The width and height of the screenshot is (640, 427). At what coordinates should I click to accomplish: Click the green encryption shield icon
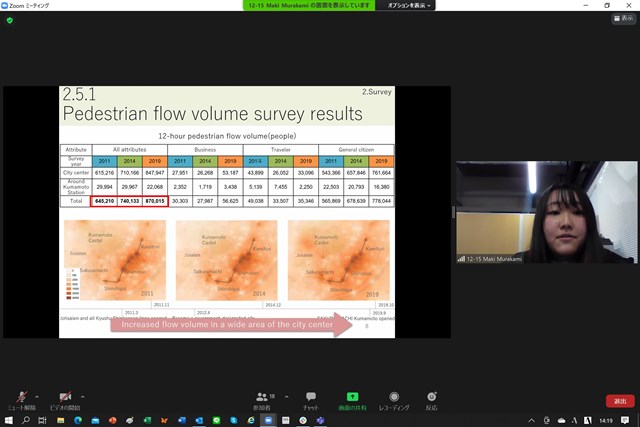[x=10, y=21]
